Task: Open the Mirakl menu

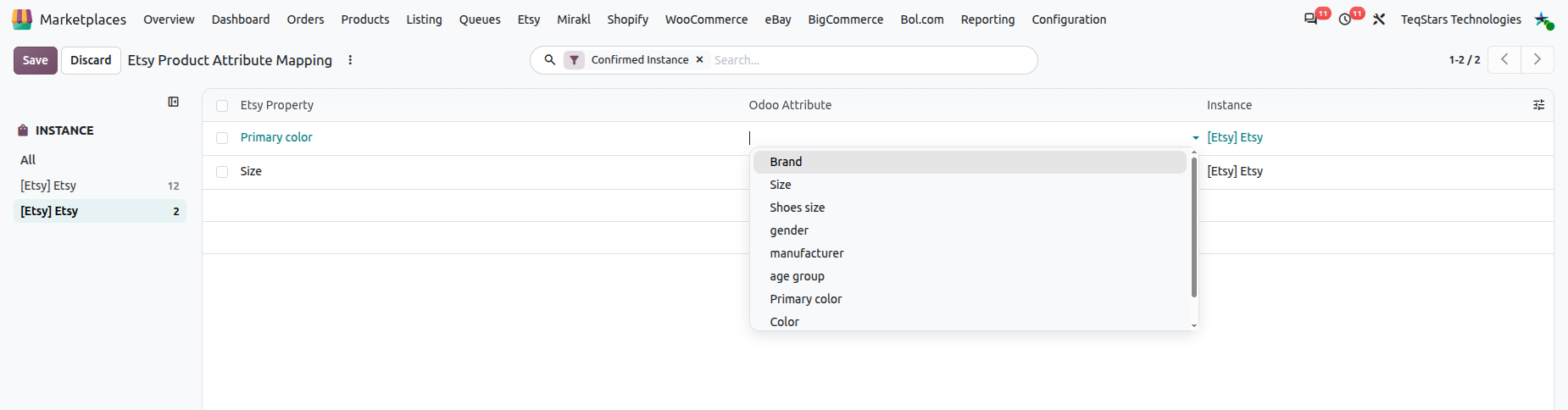Action: click(574, 19)
